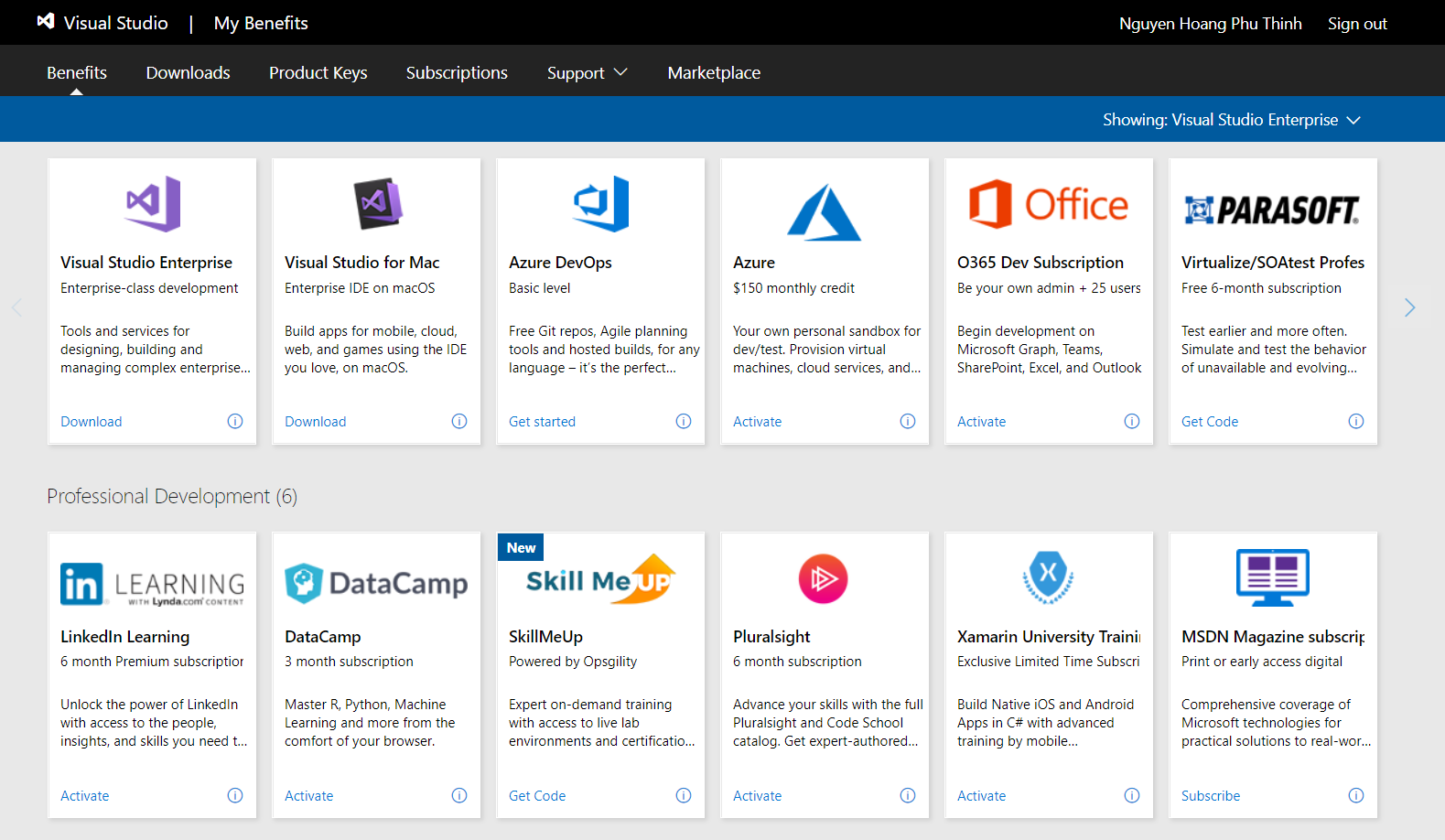1445x840 pixels.
Task: Activate the Azure $150 monthly credit
Action: 758,422
